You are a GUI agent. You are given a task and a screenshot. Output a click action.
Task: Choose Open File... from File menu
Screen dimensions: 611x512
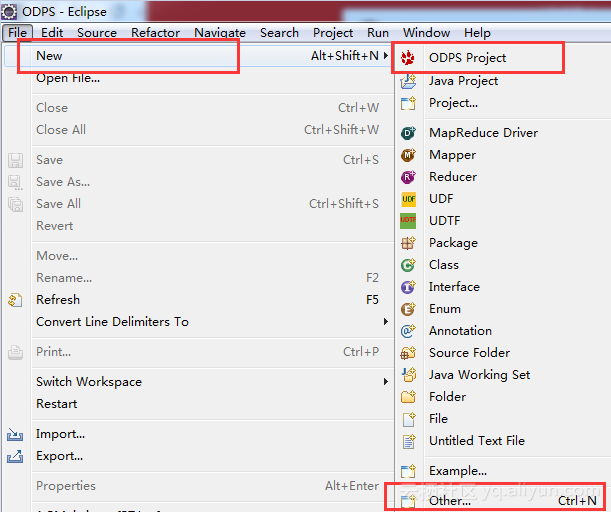tap(68, 78)
